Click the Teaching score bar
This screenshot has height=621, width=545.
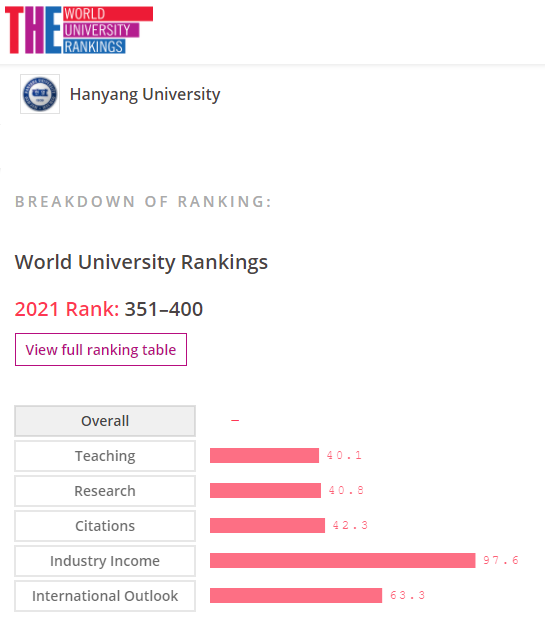click(265, 455)
